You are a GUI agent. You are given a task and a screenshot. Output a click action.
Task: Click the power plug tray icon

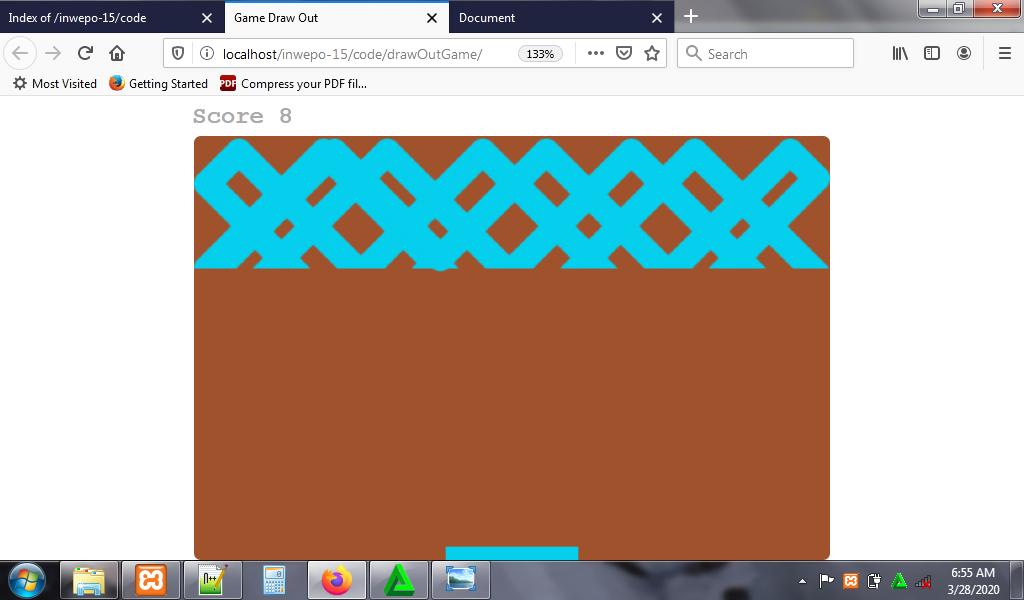[874, 580]
